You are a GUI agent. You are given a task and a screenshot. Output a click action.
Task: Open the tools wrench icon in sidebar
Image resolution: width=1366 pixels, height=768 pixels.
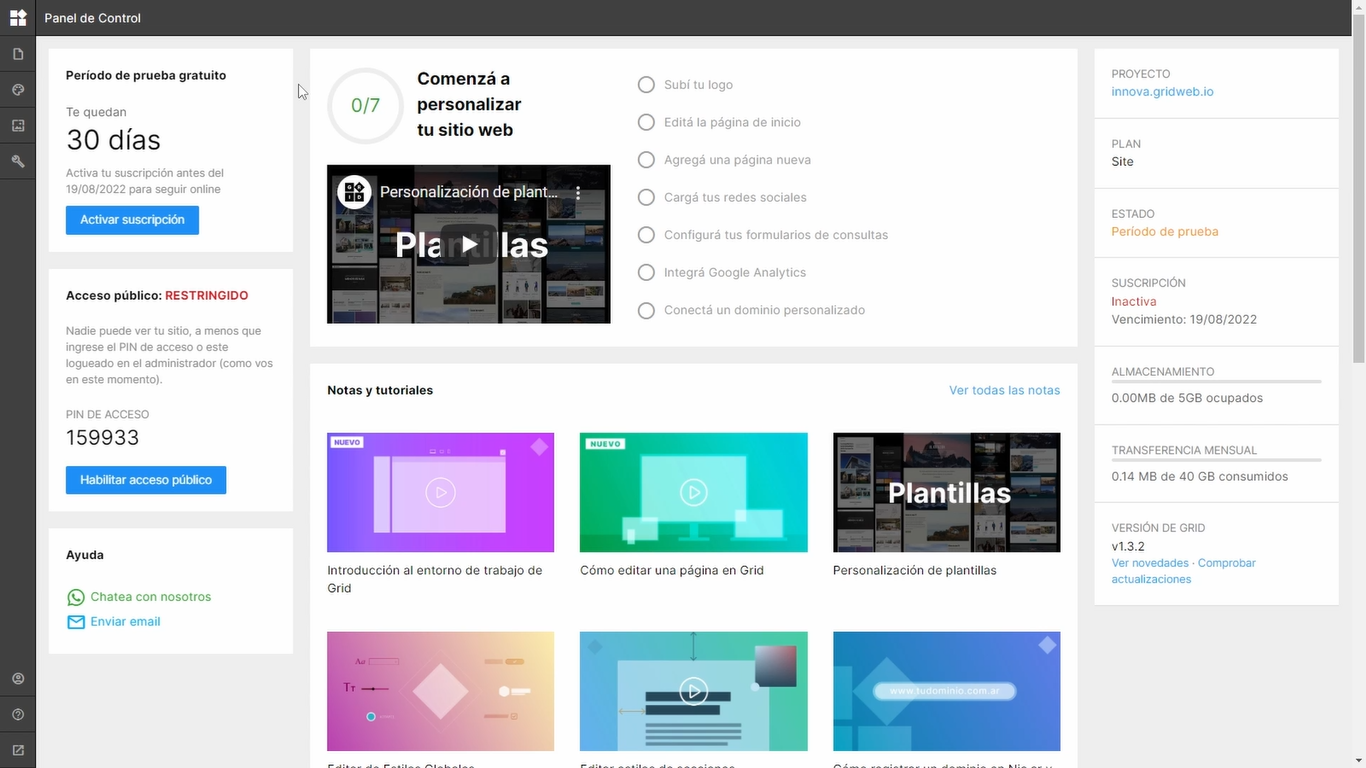point(18,161)
